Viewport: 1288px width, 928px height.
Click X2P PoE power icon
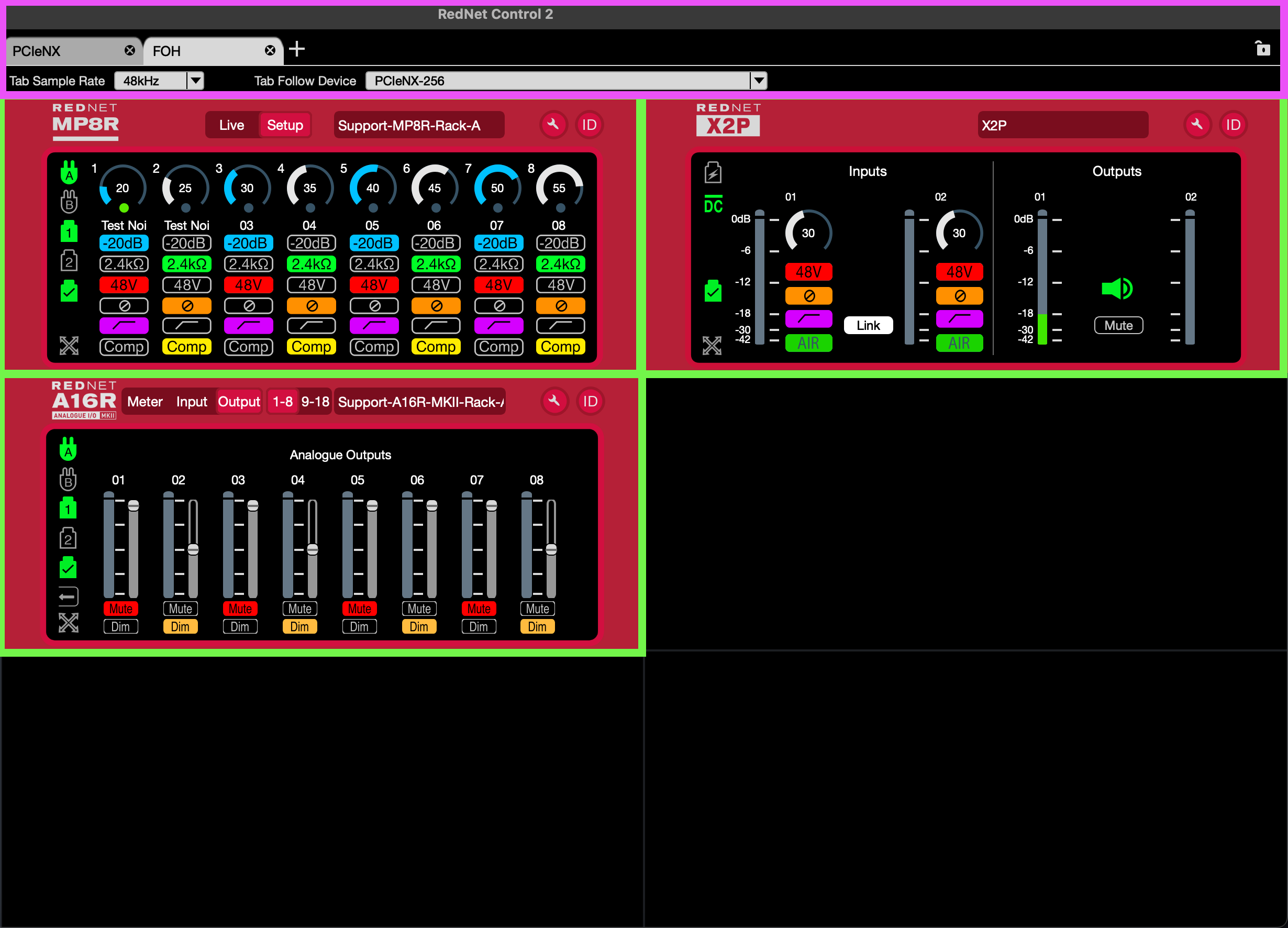pyautogui.click(x=713, y=172)
